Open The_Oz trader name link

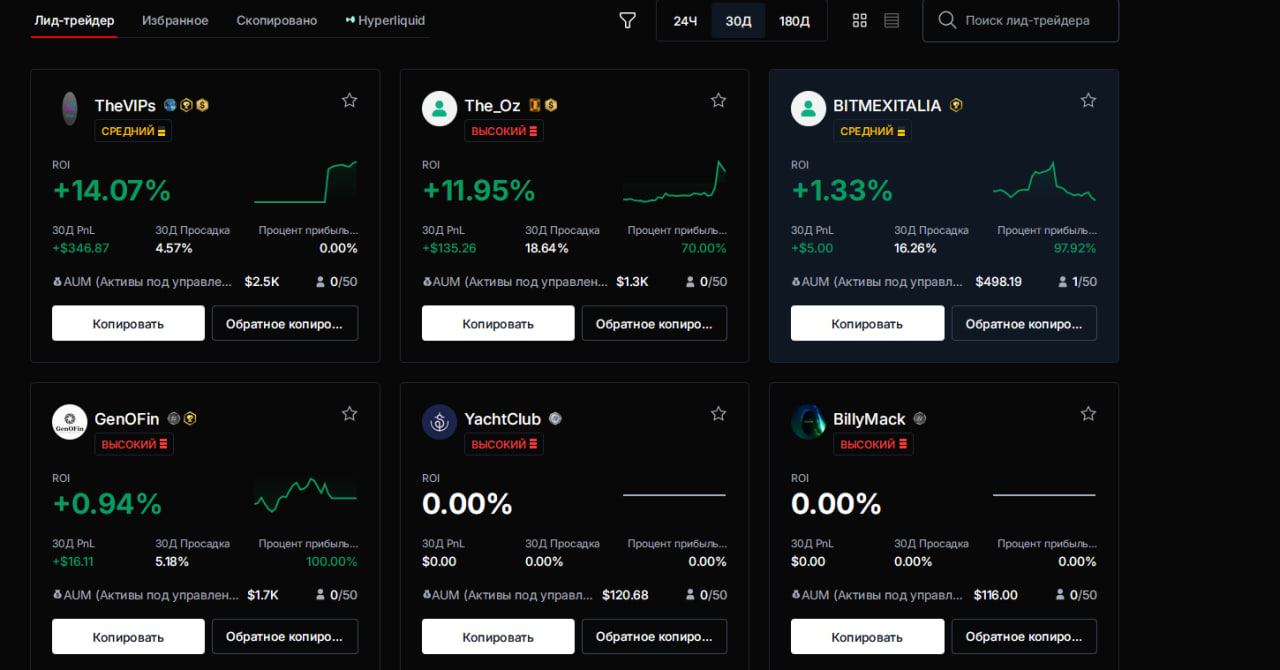coord(492,105)
